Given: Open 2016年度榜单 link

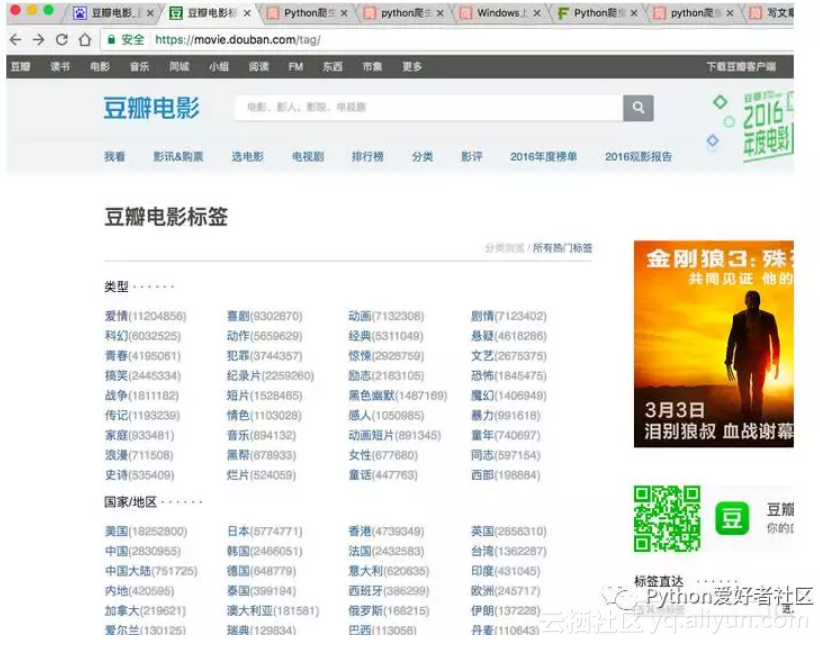Looking at the screenshot, I should [543, 156].
